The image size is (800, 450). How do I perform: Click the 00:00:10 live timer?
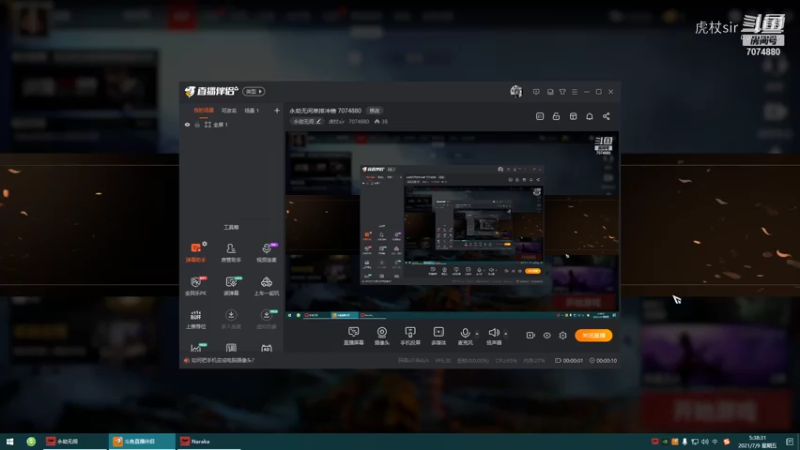603,360
